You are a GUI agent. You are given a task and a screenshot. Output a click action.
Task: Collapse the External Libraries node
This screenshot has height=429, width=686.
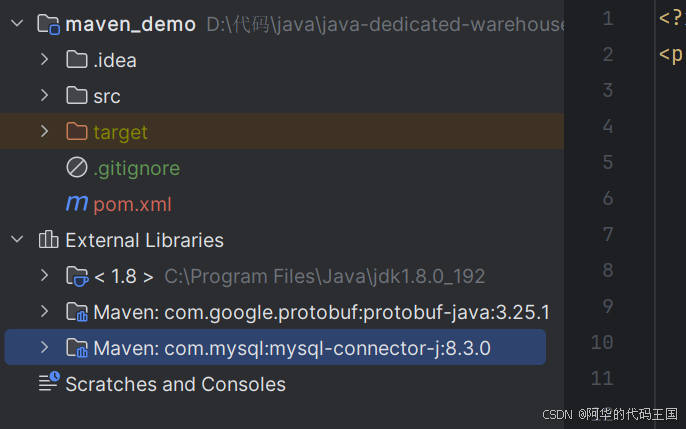coord(17,240)
